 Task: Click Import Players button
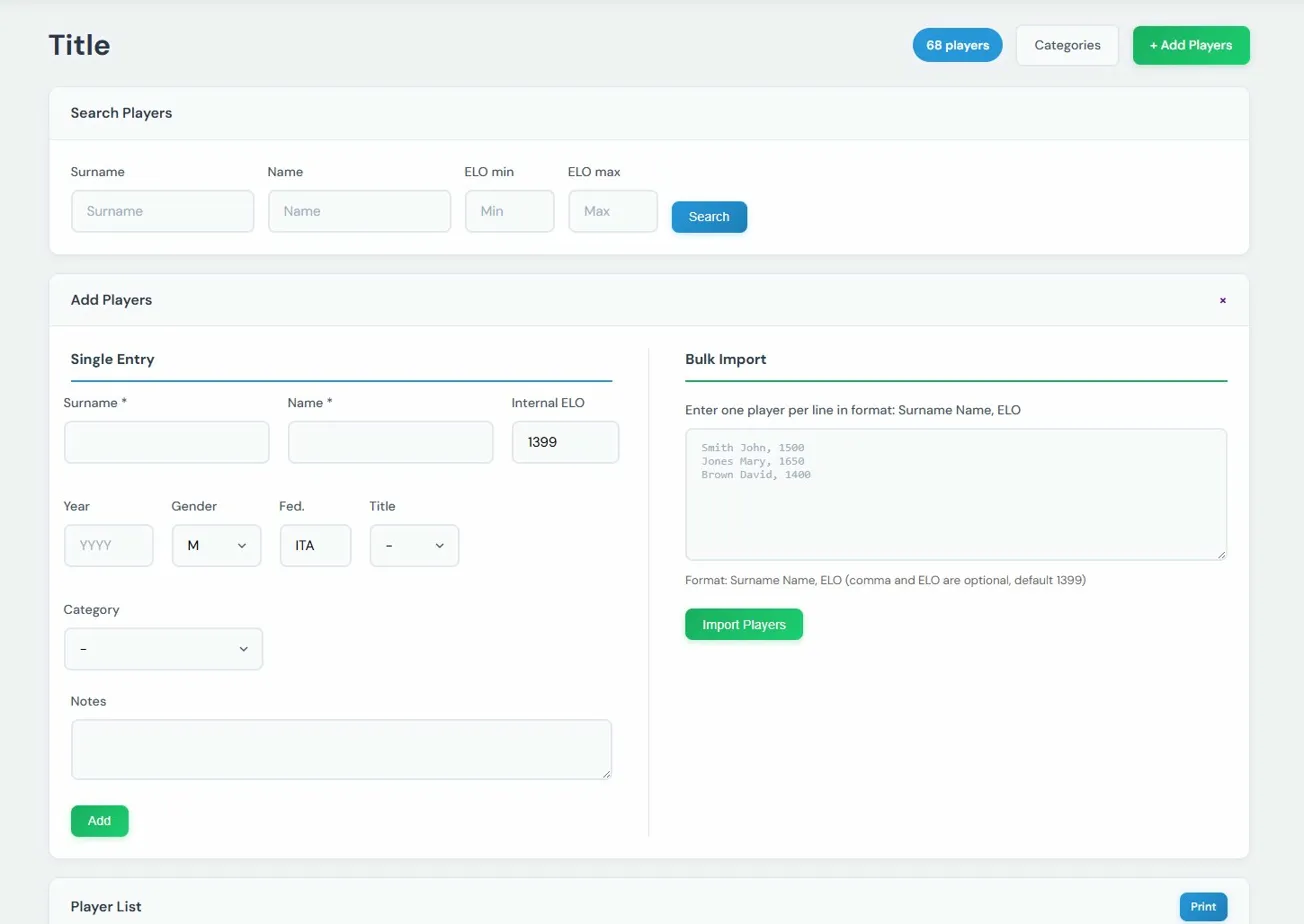[743, 624]
